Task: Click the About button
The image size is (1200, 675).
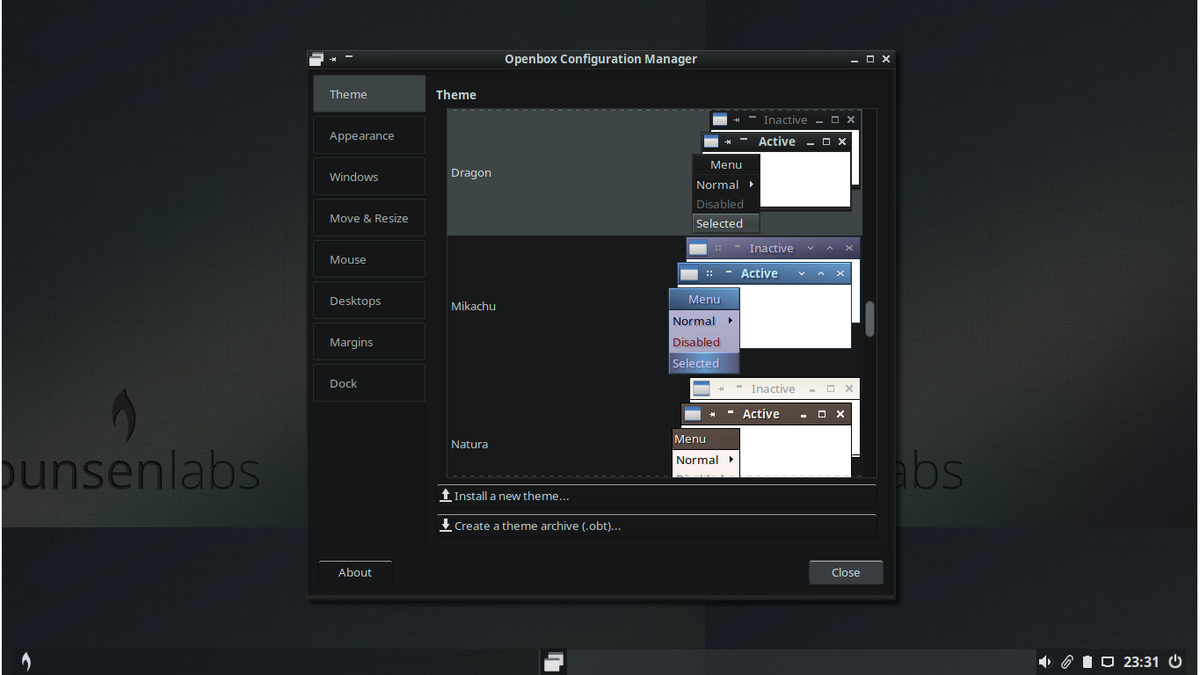Action: point(355,572)
